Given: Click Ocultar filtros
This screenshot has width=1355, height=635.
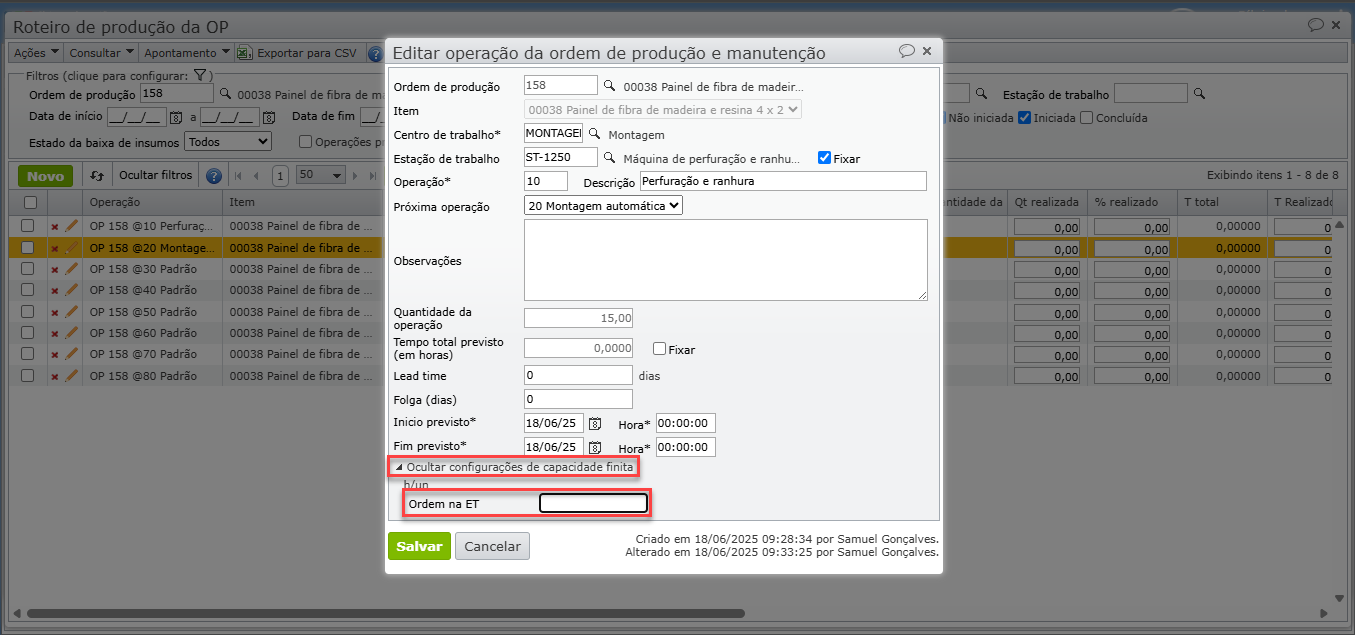Looking at the screenshot, I should click(155, 175).
